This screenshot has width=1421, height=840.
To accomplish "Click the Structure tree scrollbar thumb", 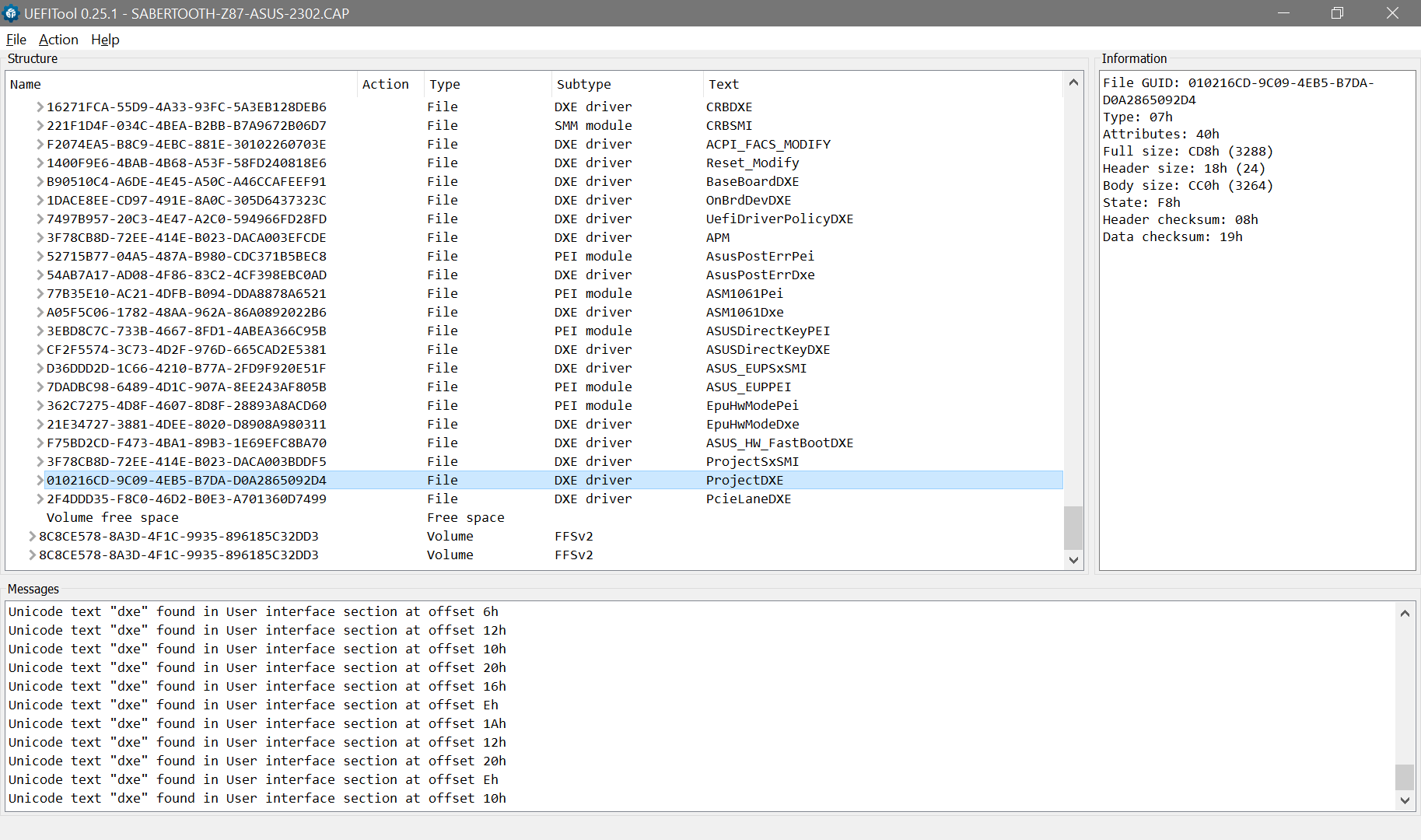I will (x=1073, y=527).
